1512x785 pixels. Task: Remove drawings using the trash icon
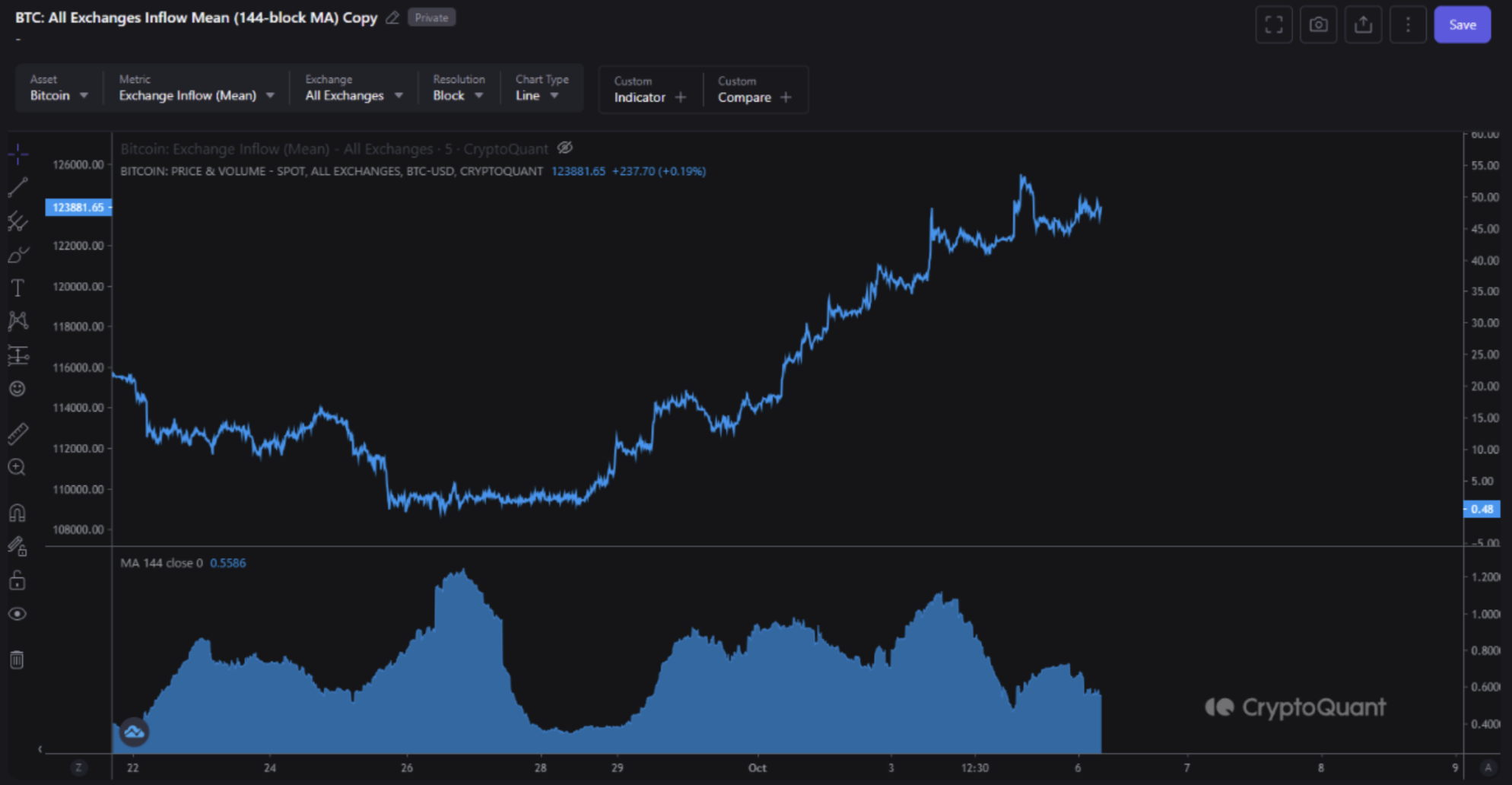tap(18, 659)
